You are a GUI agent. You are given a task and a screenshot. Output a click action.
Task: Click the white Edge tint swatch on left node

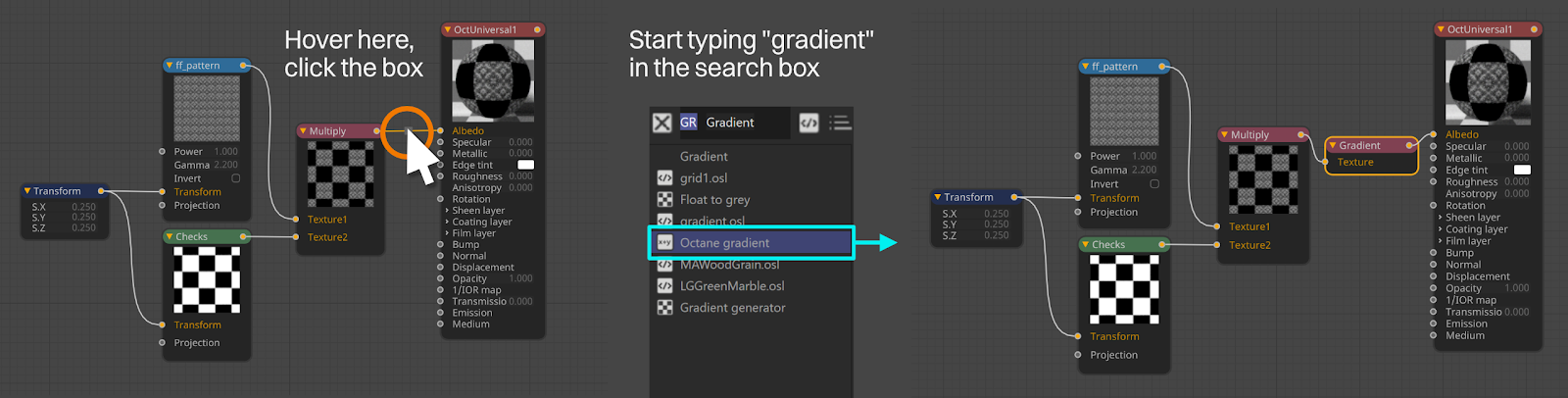point(525,165)
